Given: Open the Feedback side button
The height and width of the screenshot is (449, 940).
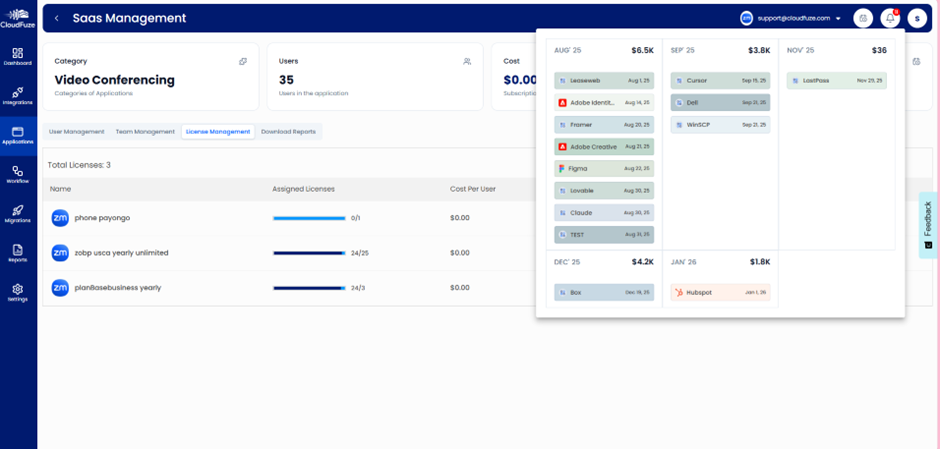Looking at the screenshot, I should pos(928,224).
